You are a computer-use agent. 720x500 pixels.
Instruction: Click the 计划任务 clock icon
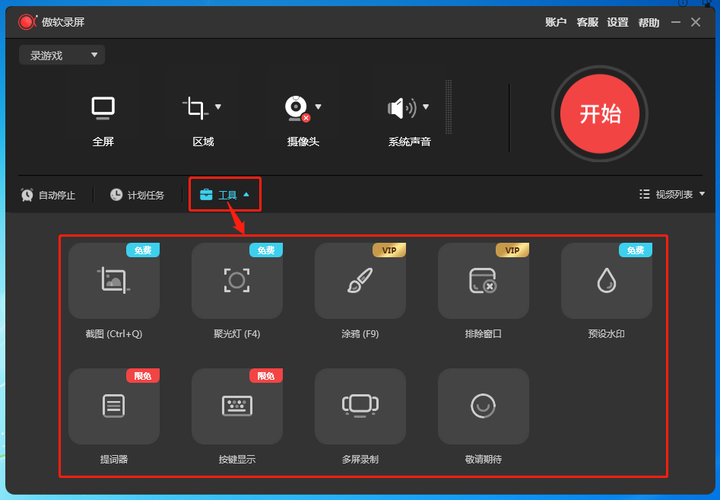(x=116, y=195)
